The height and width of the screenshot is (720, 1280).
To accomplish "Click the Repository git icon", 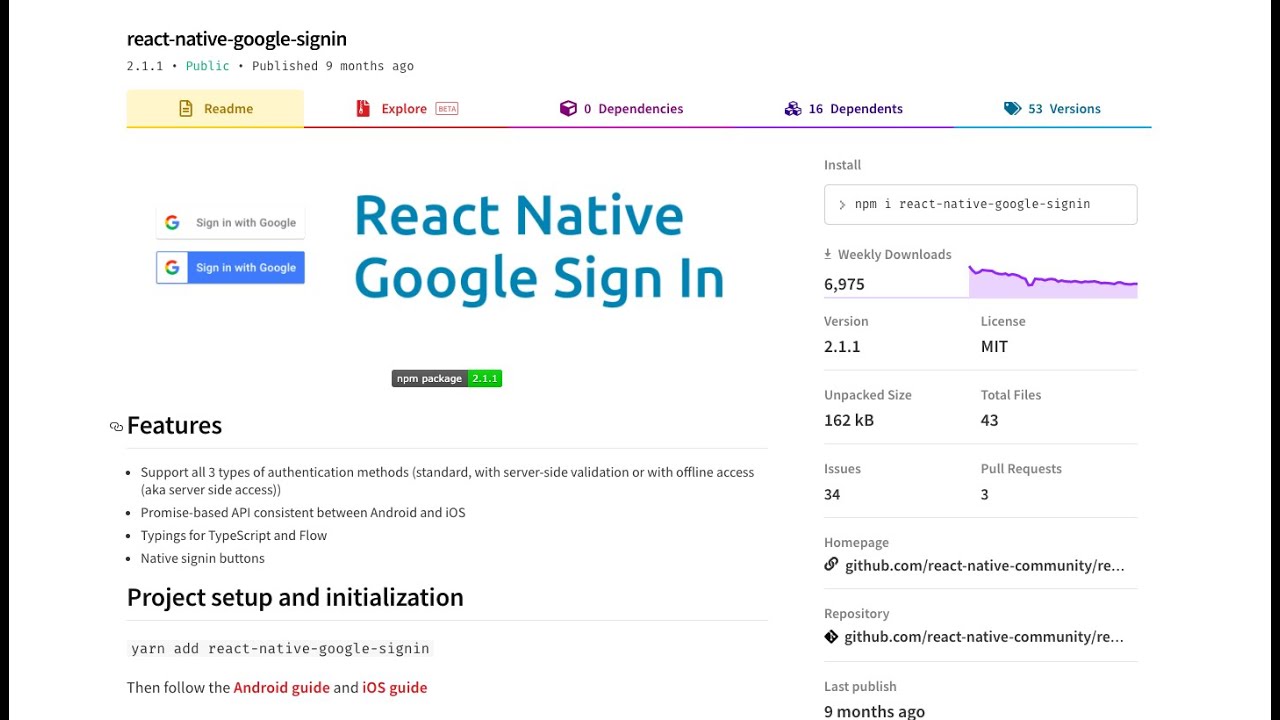I will coord(831,637).
